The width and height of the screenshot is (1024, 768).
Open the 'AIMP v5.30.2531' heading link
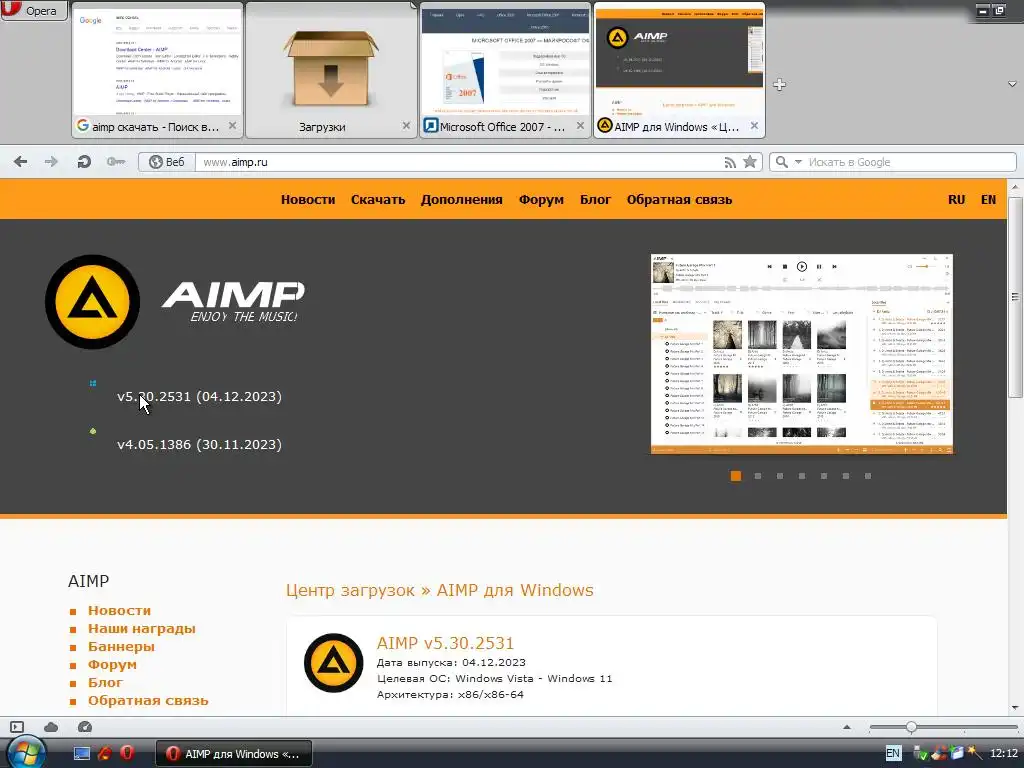(445, 643)
